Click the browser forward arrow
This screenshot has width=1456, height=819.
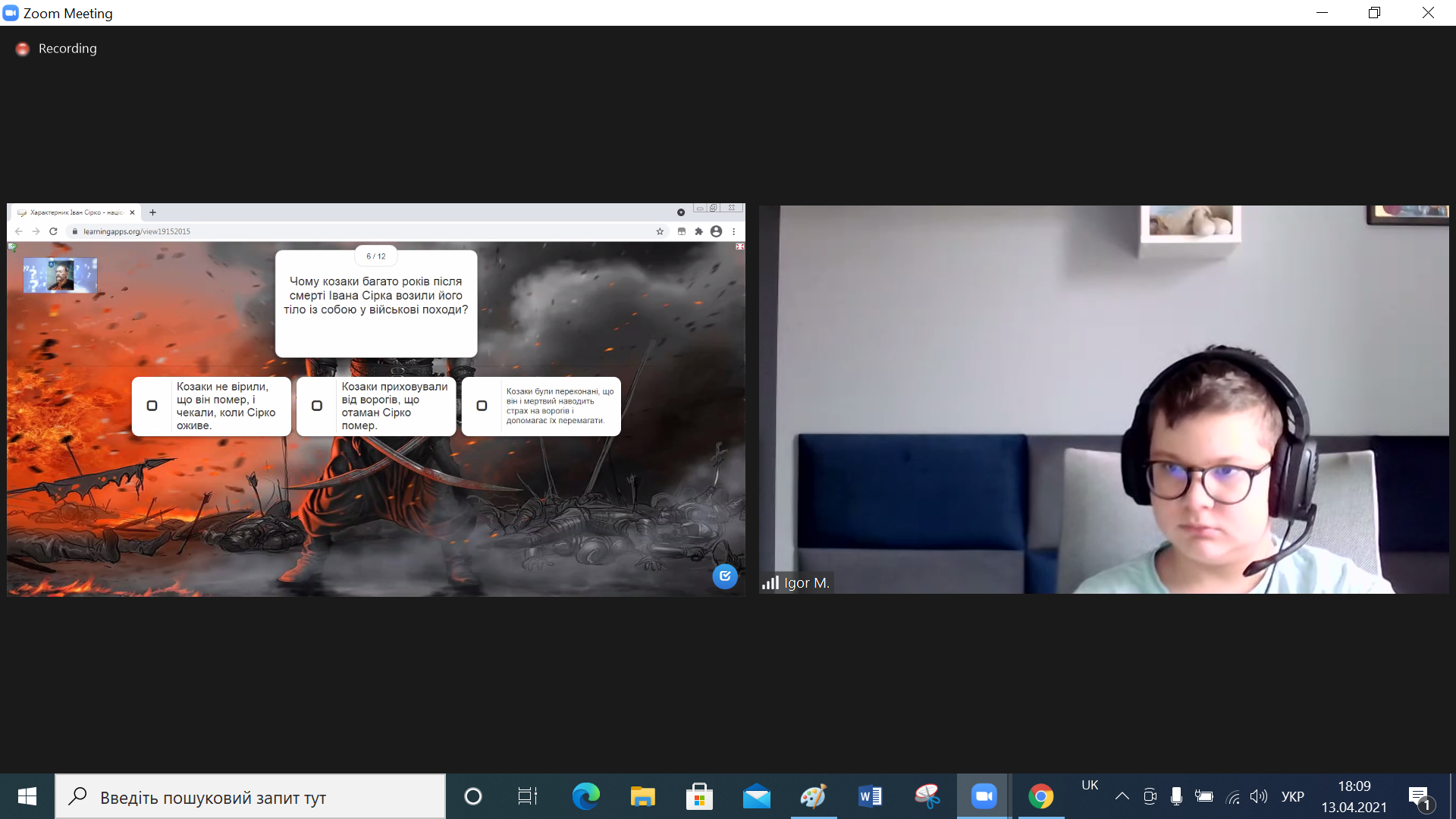[x=36, y=231]
